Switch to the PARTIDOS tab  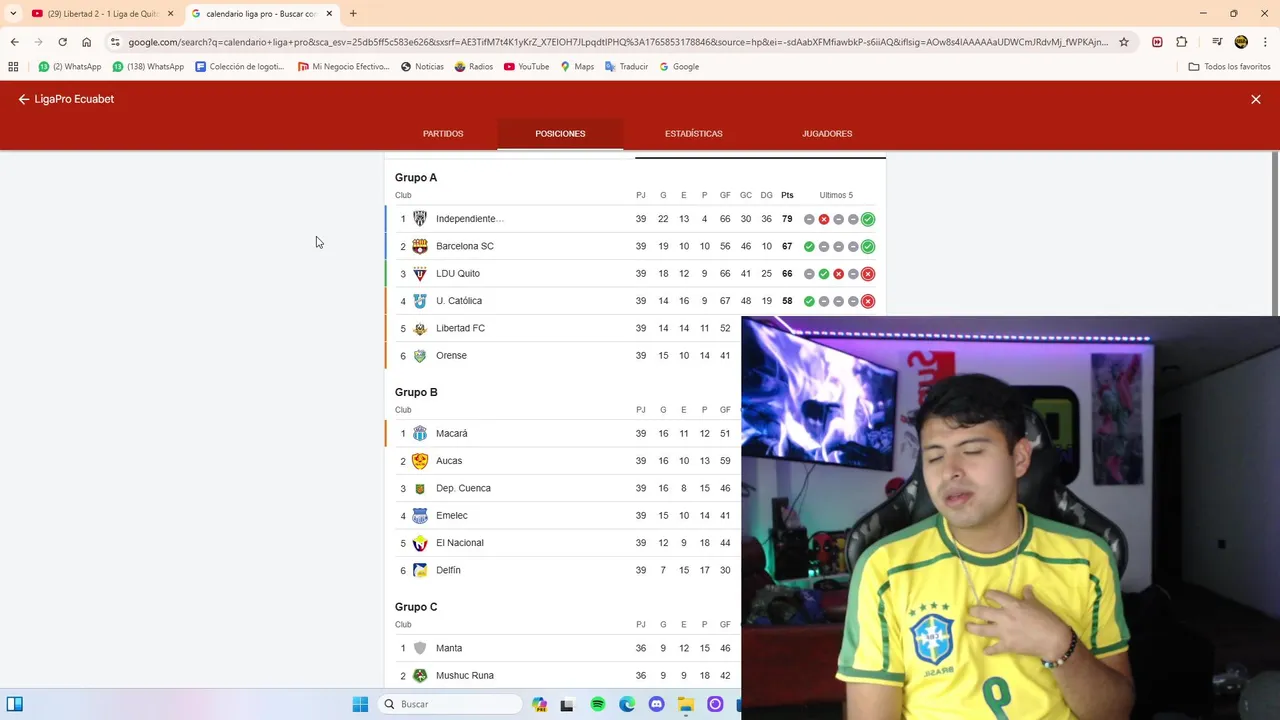coord(443,134)
